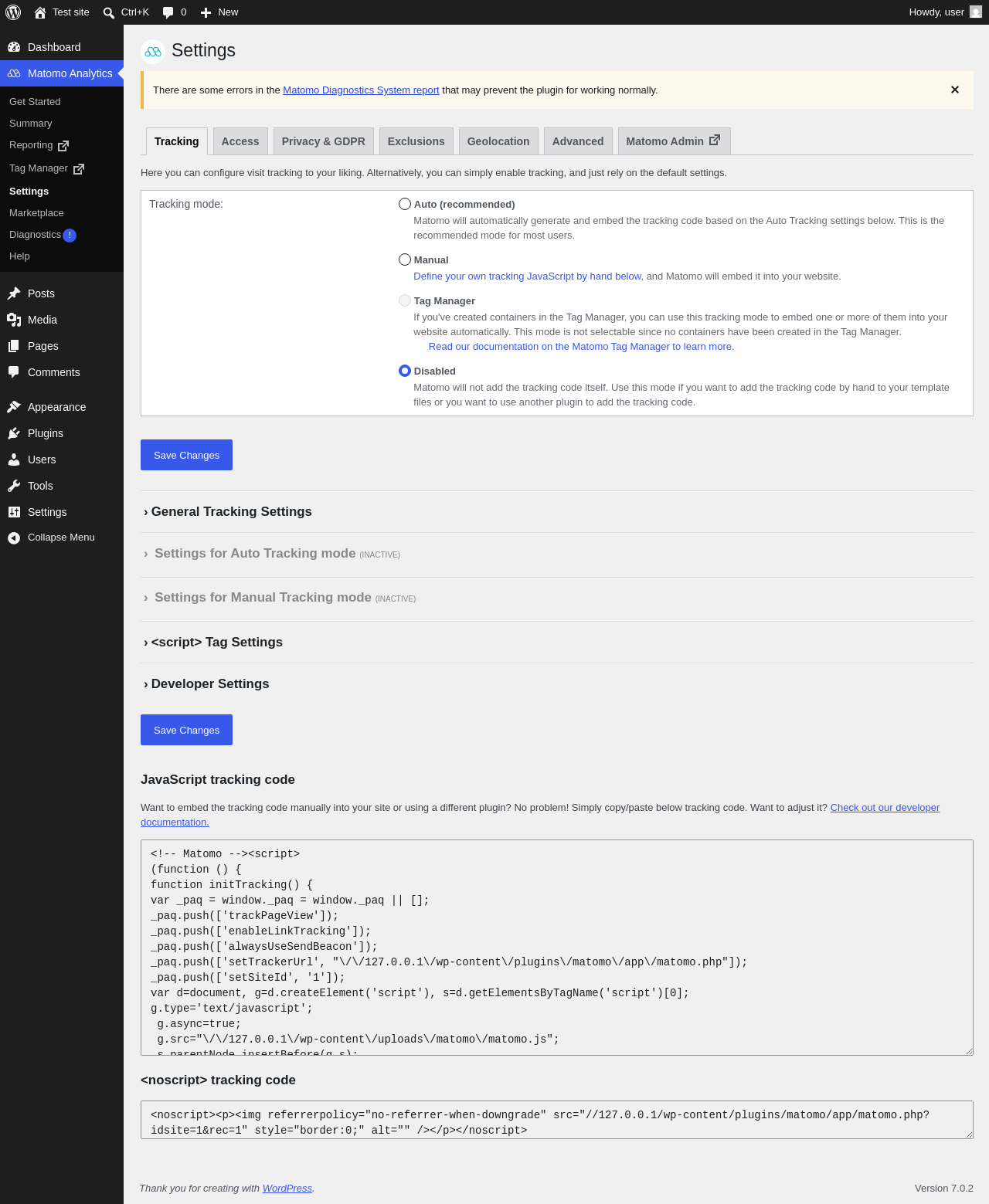Image resolution: width=989 pixels, height=1204 pixels.
Task: Click the 'JavaScript tracking code' heading
Action: coord(218,780)
